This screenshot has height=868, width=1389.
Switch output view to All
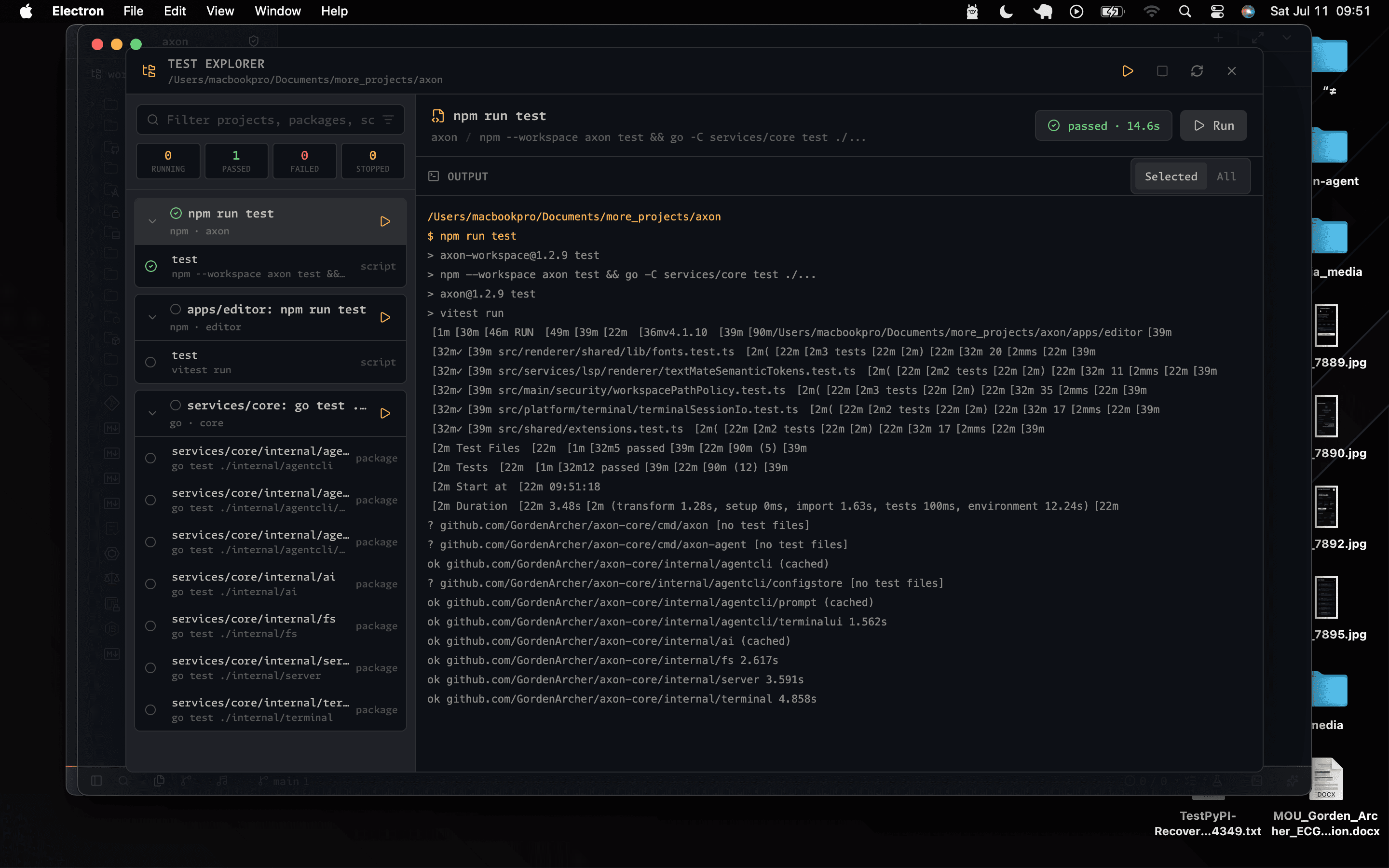(x=1226, y=176)
